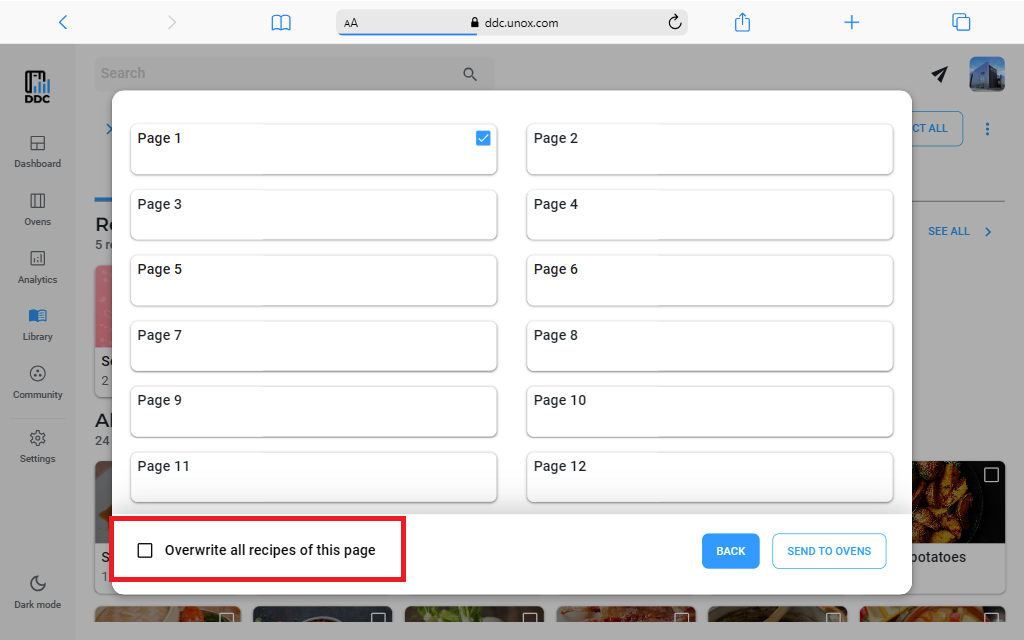Click the chevron next to SEE ALL

pyautogui.click(x=987, y=231)
